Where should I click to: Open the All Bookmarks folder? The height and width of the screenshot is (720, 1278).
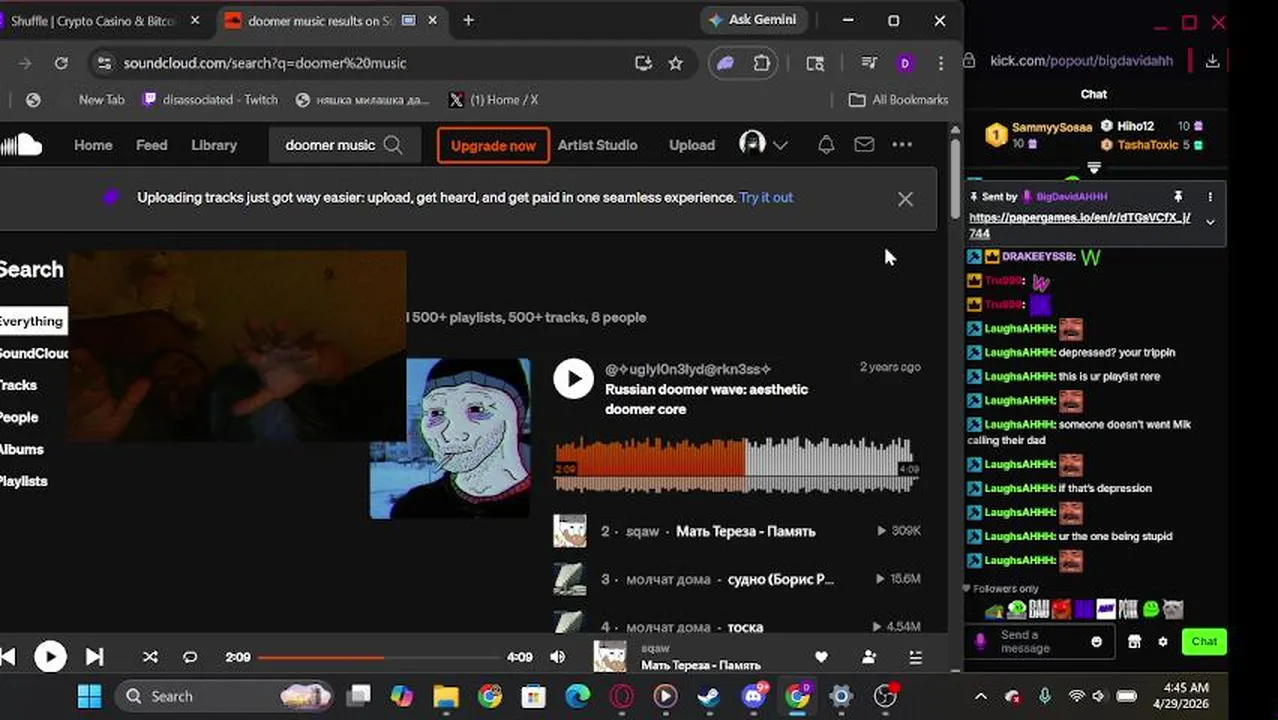(x=898, y=100)
